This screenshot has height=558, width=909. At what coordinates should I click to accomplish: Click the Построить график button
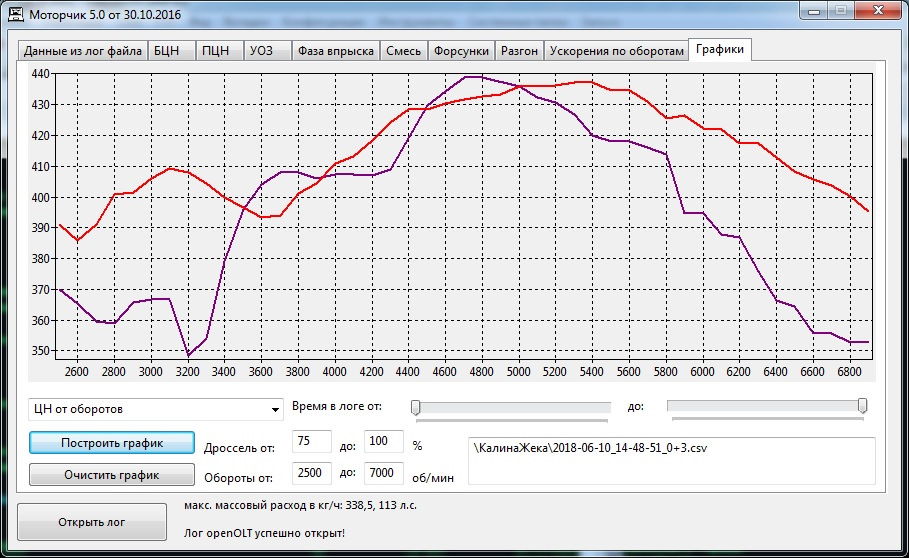112,443
